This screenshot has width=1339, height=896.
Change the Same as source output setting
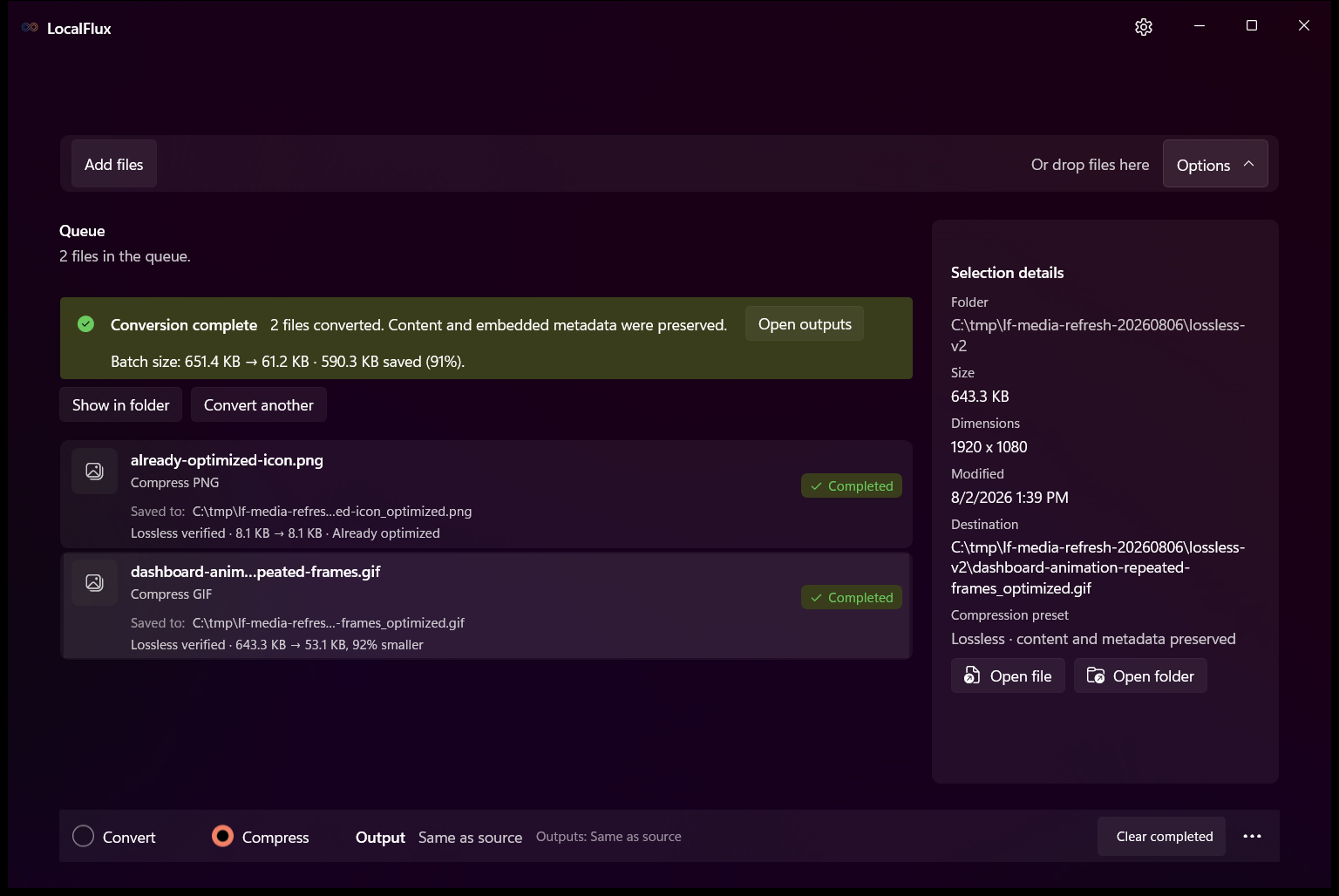pyautogui.click(x=470, y=837)
